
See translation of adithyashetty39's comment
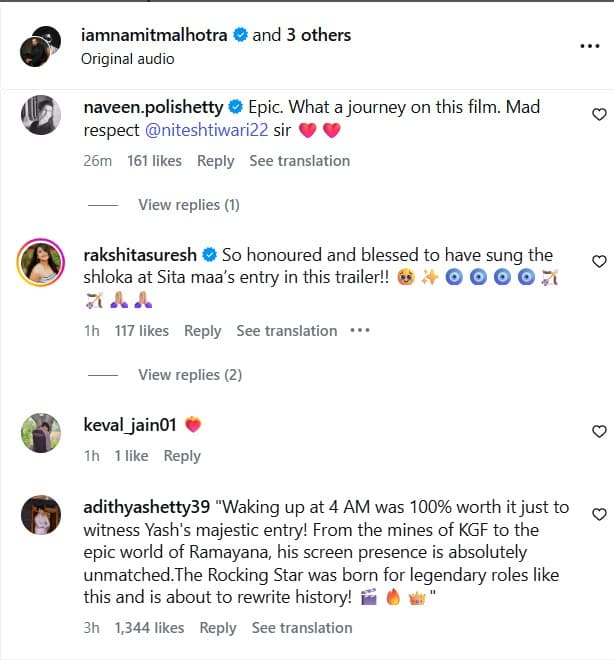302,628
